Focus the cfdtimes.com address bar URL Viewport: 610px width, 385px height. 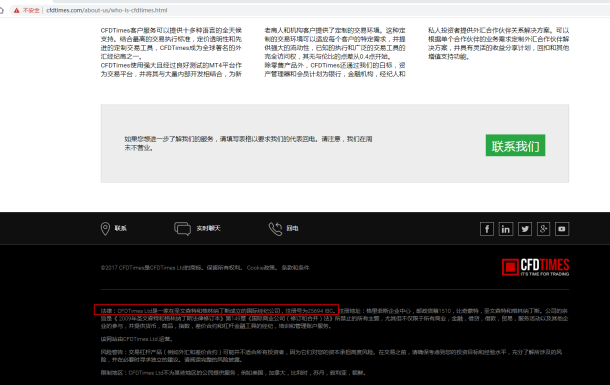(x=107, y=10)
